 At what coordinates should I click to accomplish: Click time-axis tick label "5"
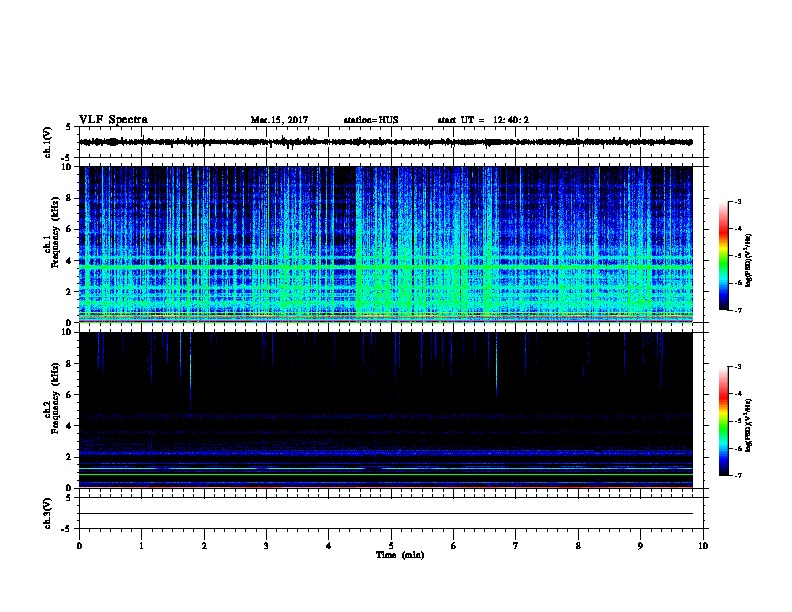(x=391, y=546)
